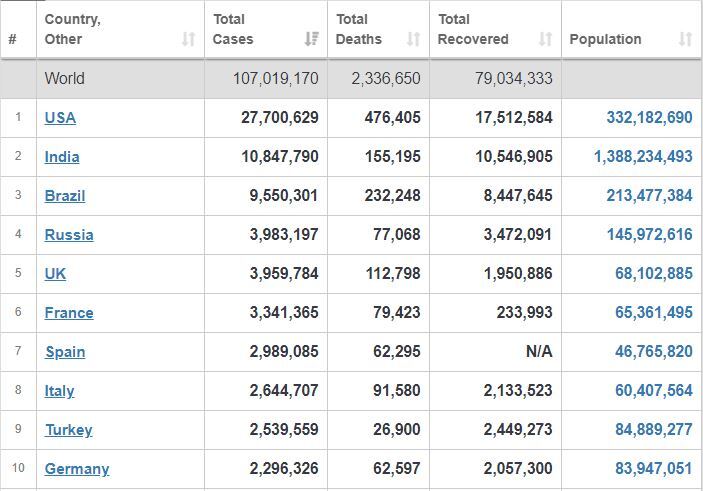Select India total deaths 155,195

(x=392, y=156)
